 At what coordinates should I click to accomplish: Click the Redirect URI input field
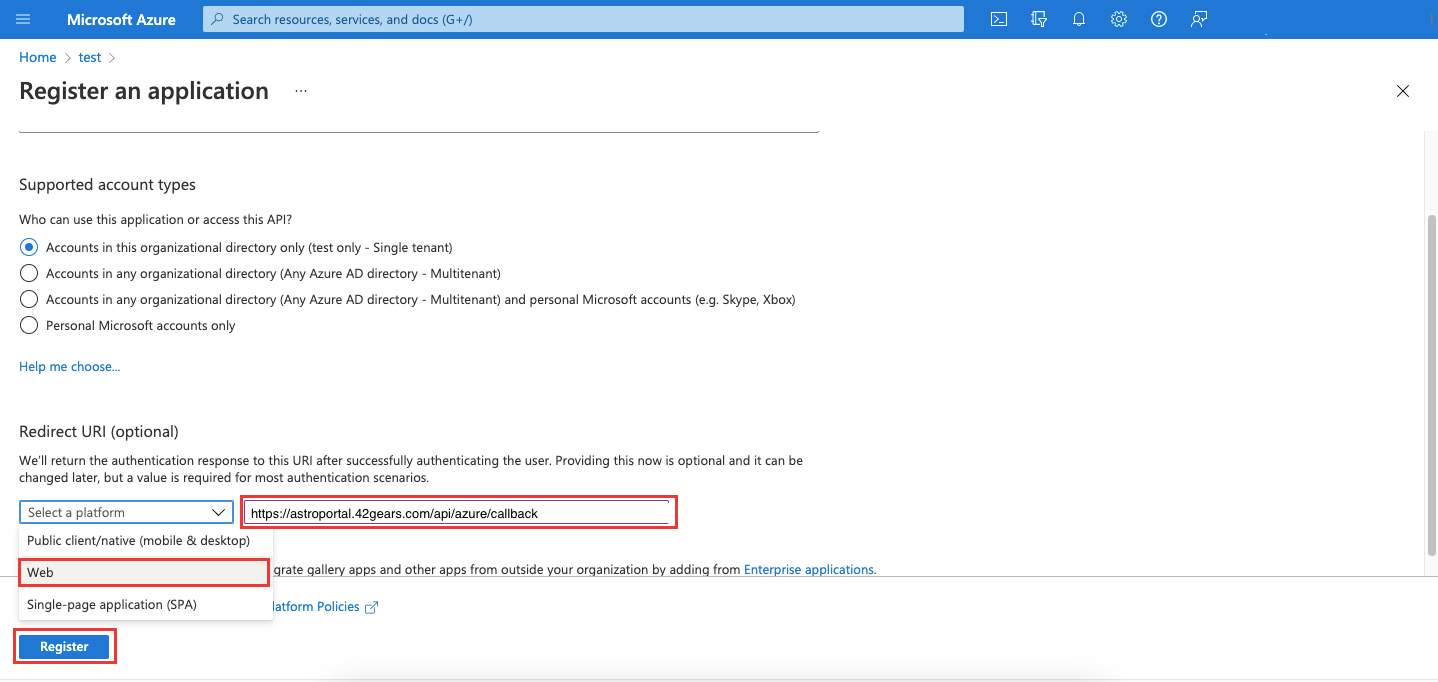click(459, 513)
